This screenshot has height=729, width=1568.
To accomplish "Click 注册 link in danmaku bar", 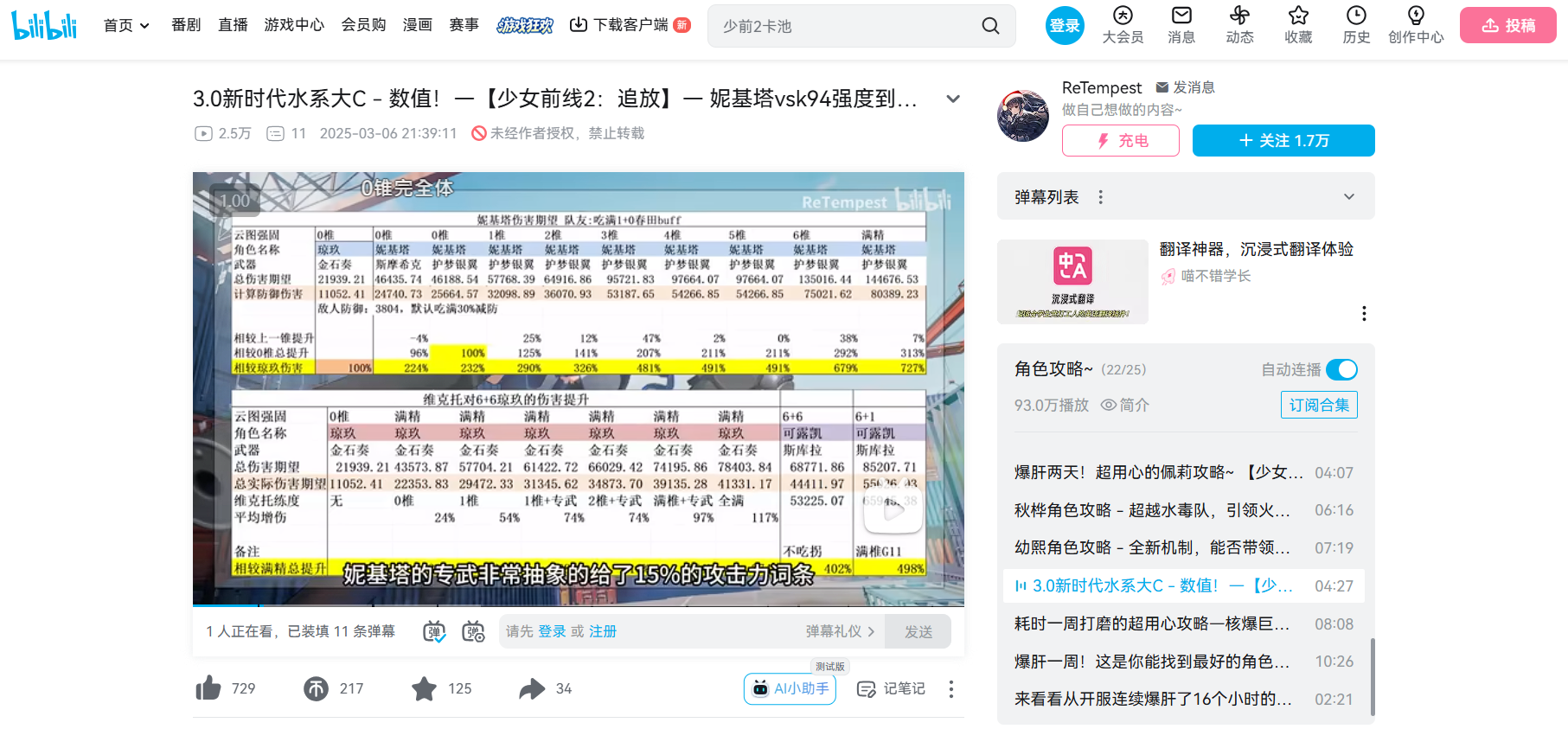I will tap(603, 631).
